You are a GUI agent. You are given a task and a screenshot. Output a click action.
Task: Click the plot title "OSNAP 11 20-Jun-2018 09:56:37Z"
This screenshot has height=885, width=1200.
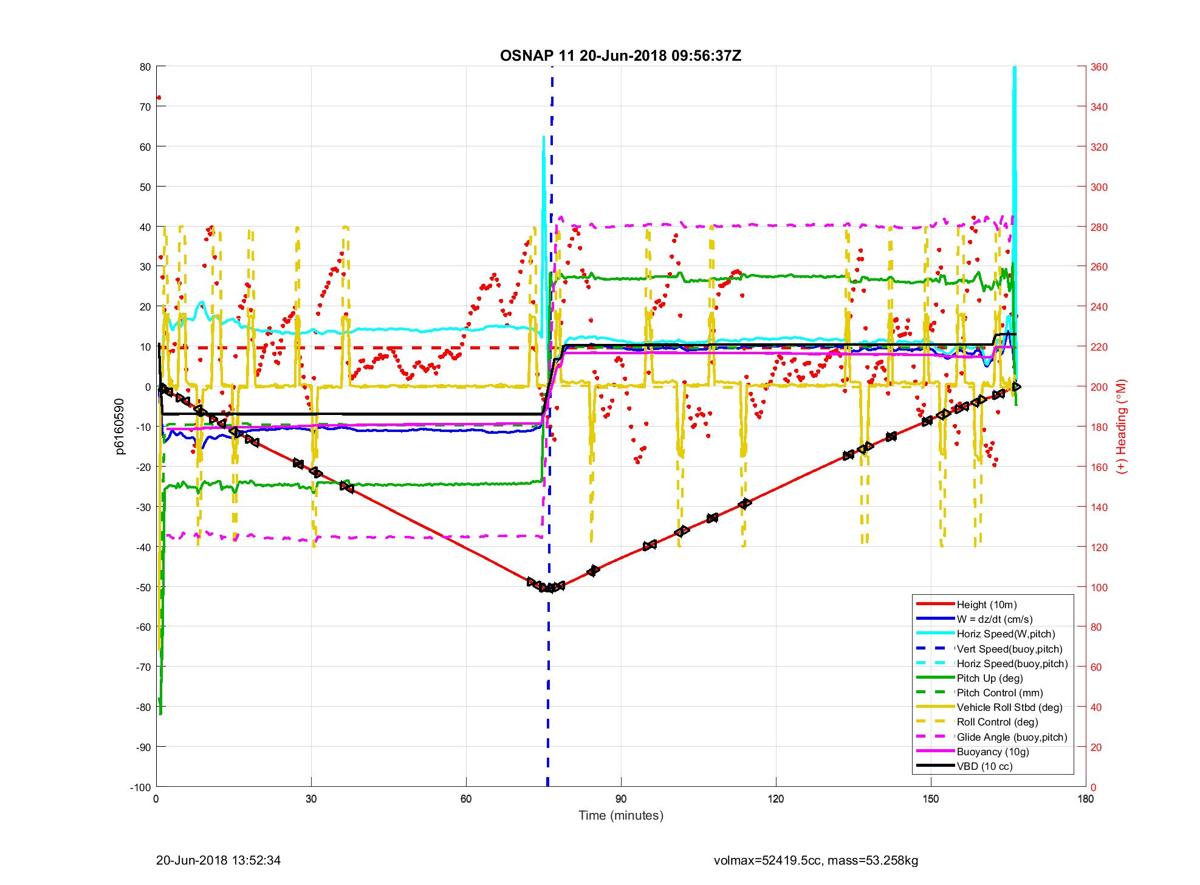tap(620, 55)
